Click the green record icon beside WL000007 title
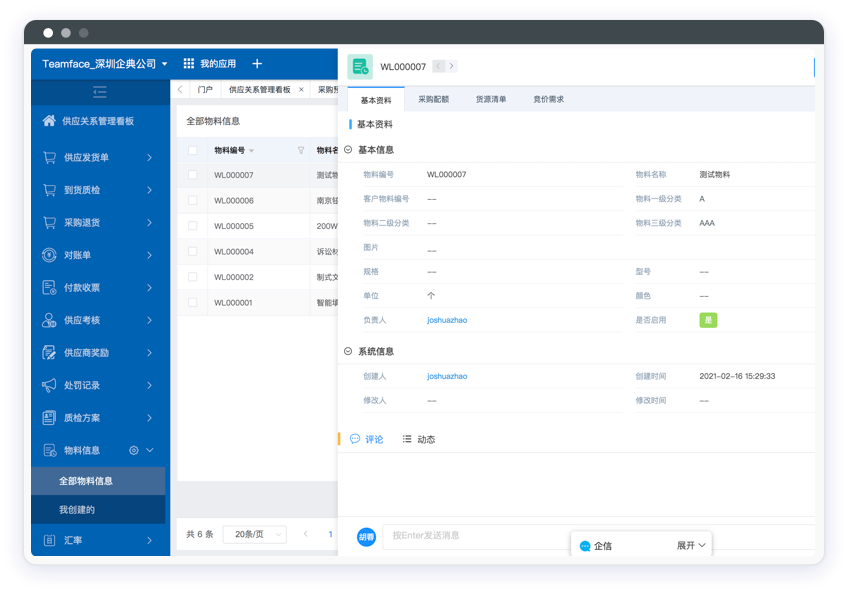Image resolution: width=848 pixels, height=592 pixels. (x=360, y=66)
